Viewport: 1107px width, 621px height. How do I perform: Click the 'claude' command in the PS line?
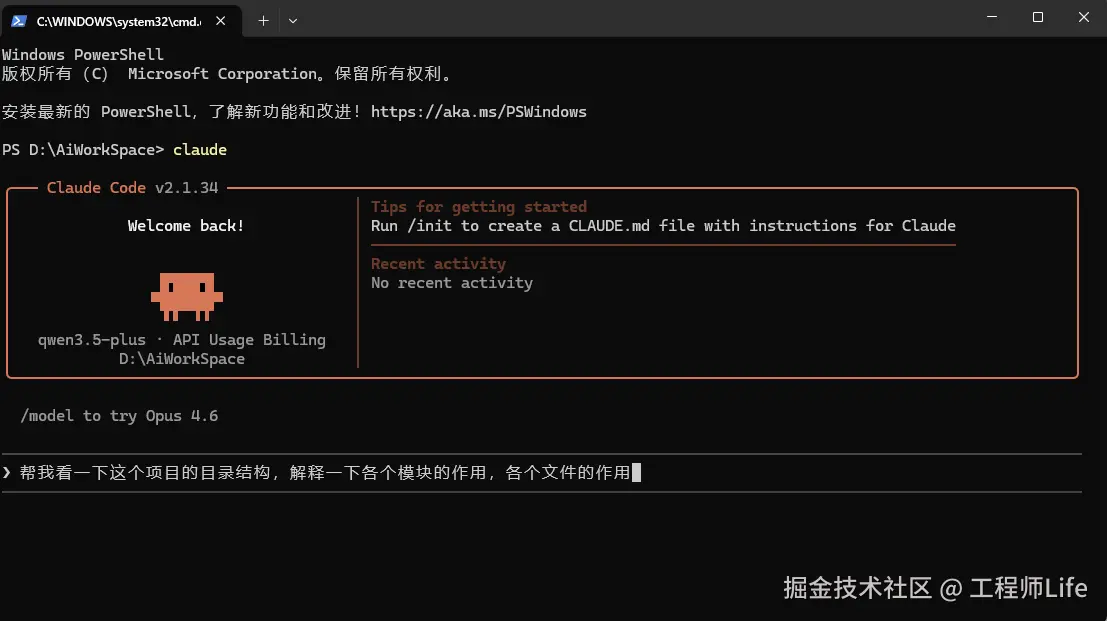pyautogui.click(x=200, y=150)
